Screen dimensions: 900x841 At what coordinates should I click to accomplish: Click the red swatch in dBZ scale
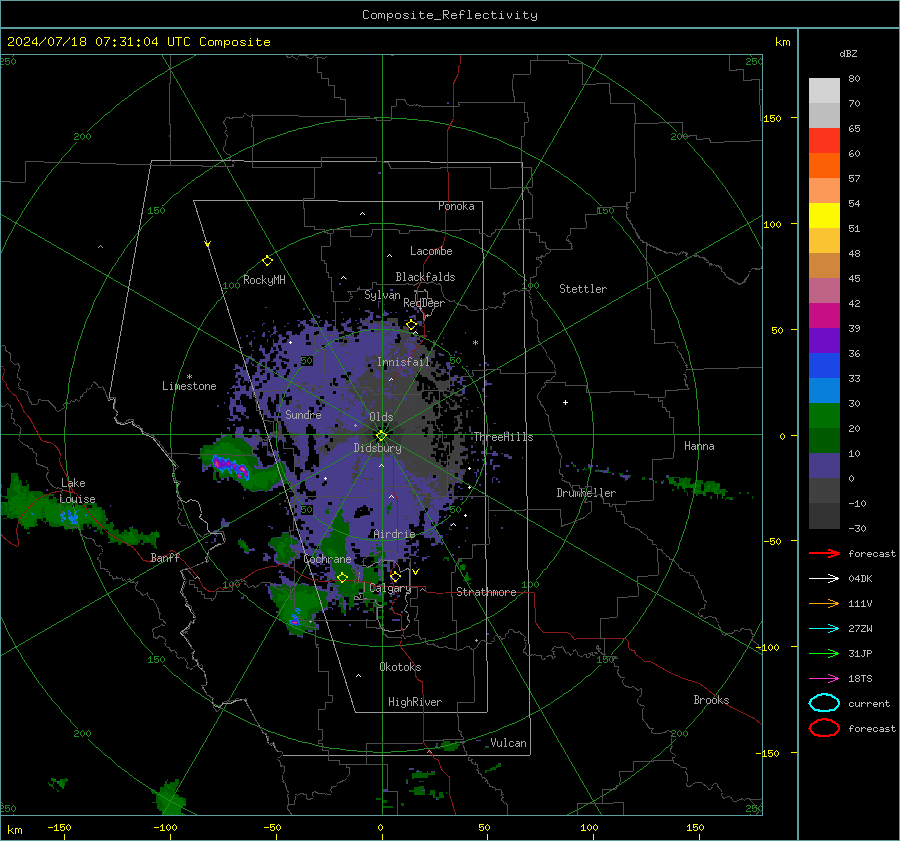(824, 141)
